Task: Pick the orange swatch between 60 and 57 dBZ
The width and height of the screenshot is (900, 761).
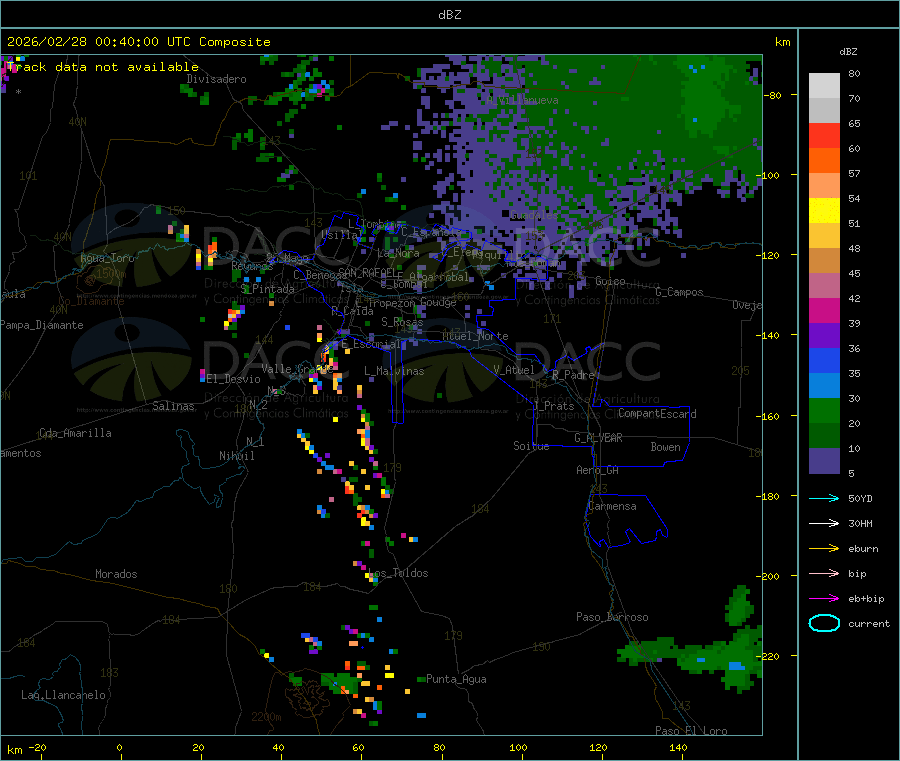Action: (824, 161)
